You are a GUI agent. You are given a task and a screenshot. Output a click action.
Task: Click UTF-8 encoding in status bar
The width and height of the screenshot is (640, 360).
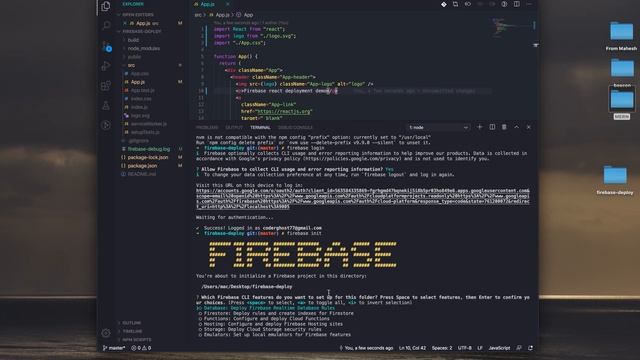click(464, 348)
